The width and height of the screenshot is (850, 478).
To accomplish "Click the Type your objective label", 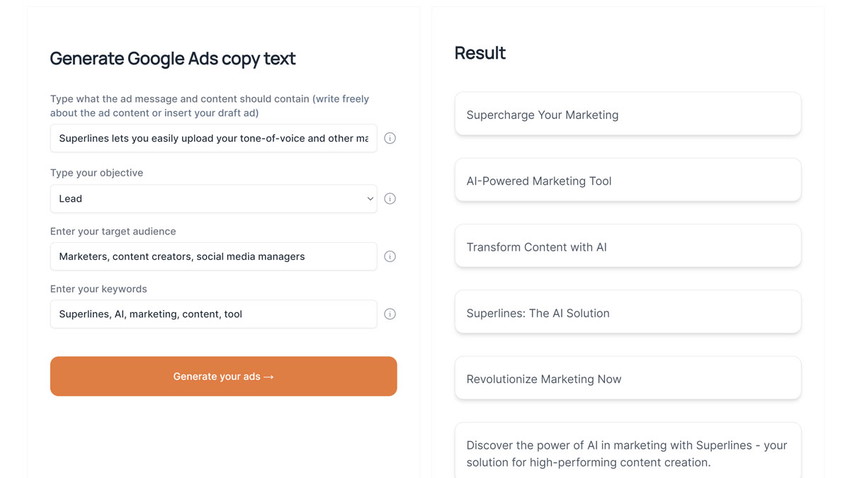I will coord(96,173).
